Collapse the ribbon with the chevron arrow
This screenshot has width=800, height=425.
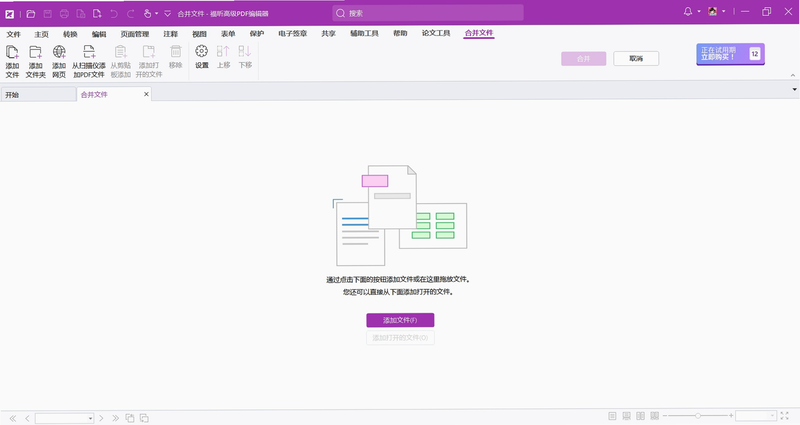coord(793,75)
